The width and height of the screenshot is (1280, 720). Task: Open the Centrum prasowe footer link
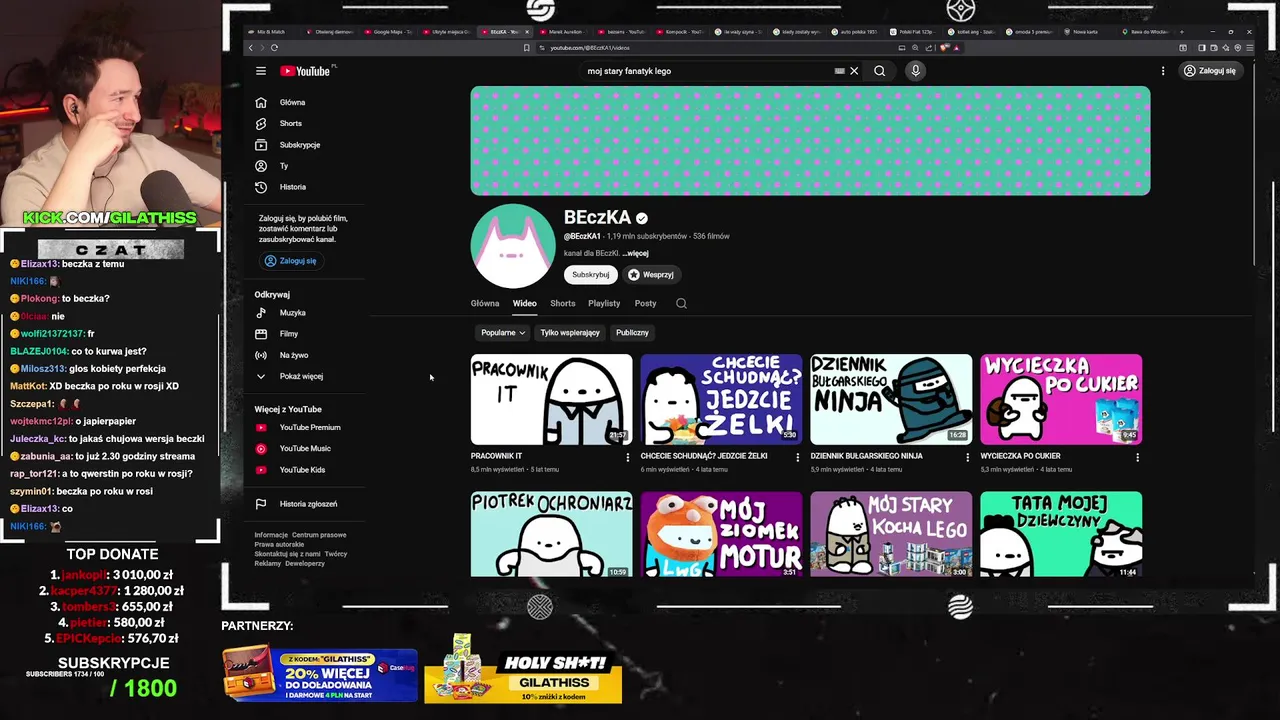(x=319, y=535)
